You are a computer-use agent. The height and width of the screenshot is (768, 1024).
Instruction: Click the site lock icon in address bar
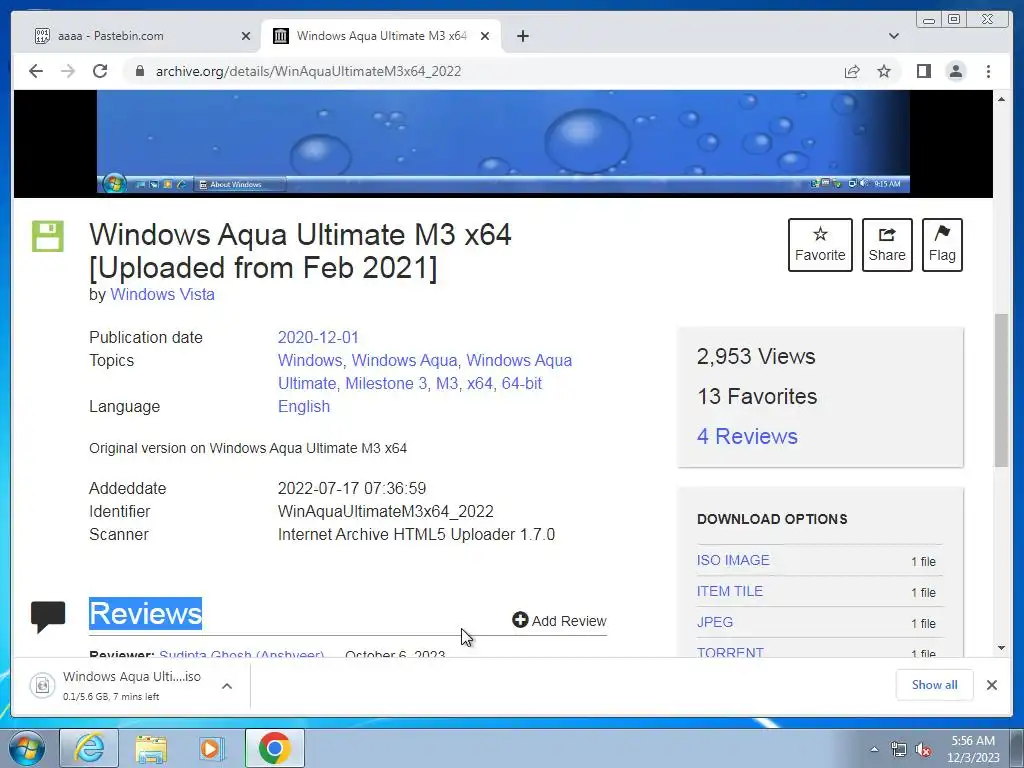click(x=139, y=71)
